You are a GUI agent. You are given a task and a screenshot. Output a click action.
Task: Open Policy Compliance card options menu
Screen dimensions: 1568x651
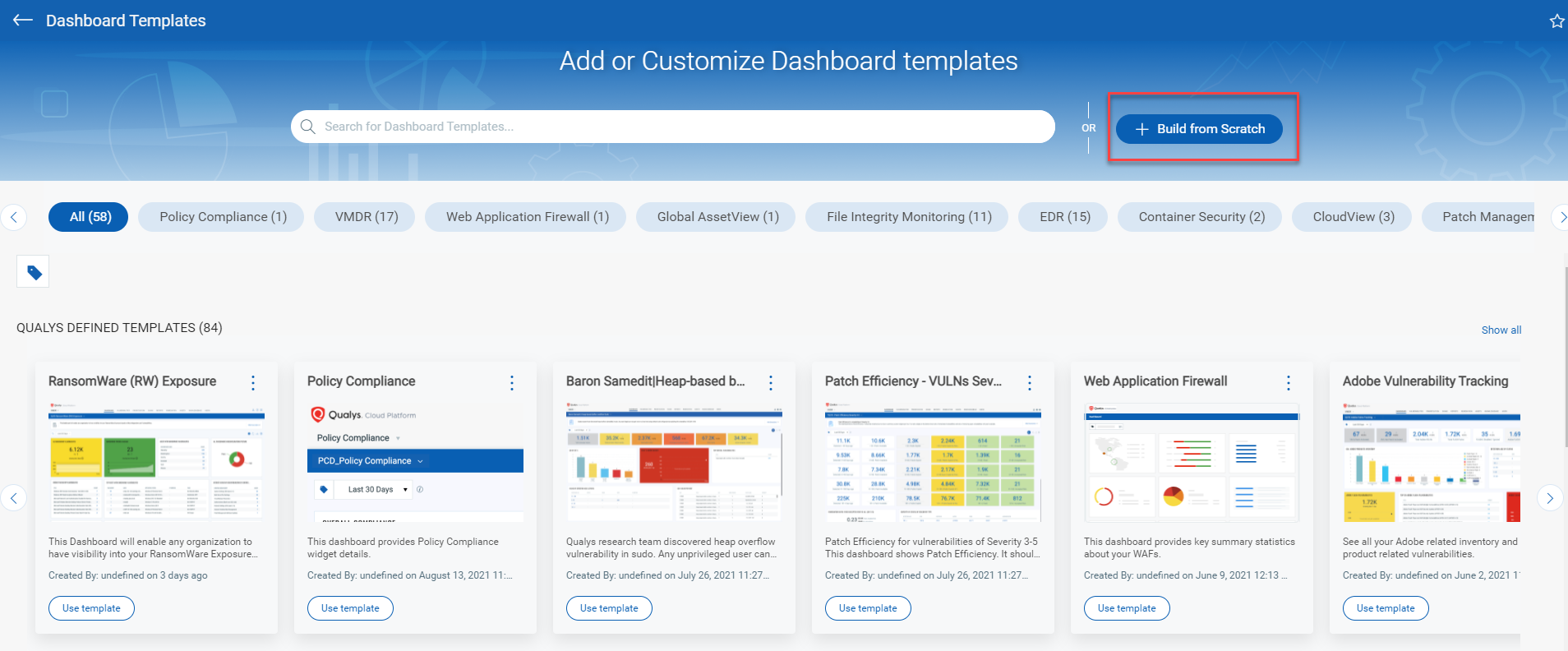click(512, 382)
